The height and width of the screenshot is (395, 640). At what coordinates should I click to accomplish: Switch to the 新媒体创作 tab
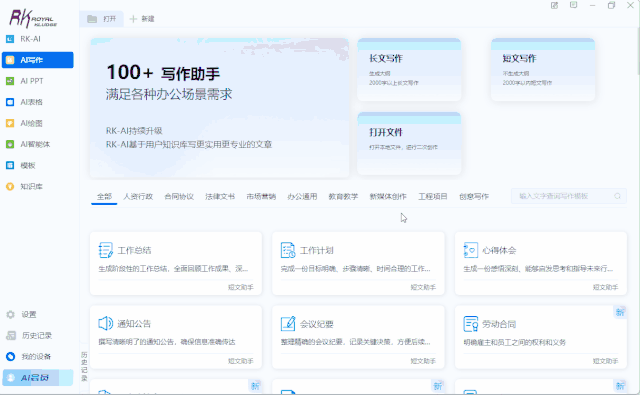click(388, 197)
